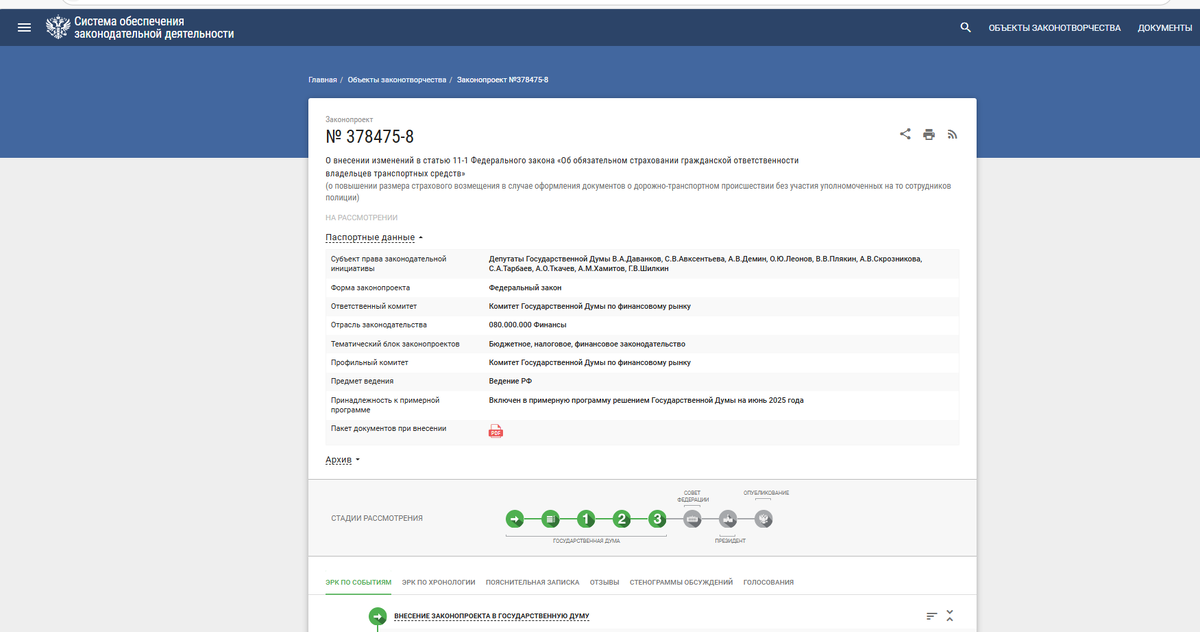Click the Законопроект №378475-8 breadcrumb
Image resolution: width=1200 pixels, height=632 pixels.
[503, 79]
